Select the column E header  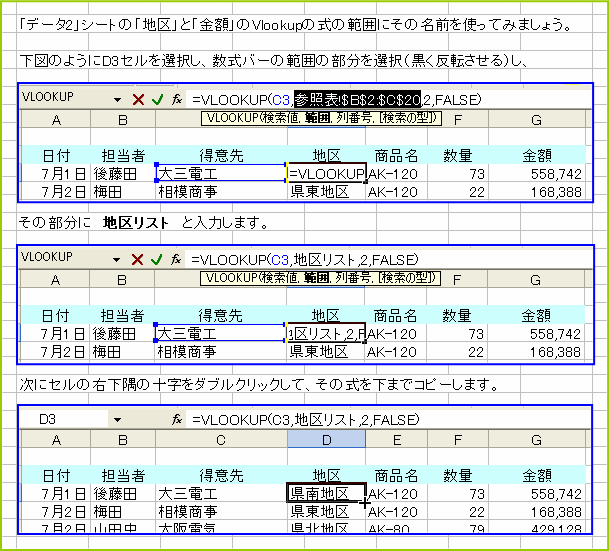point(397,440)
